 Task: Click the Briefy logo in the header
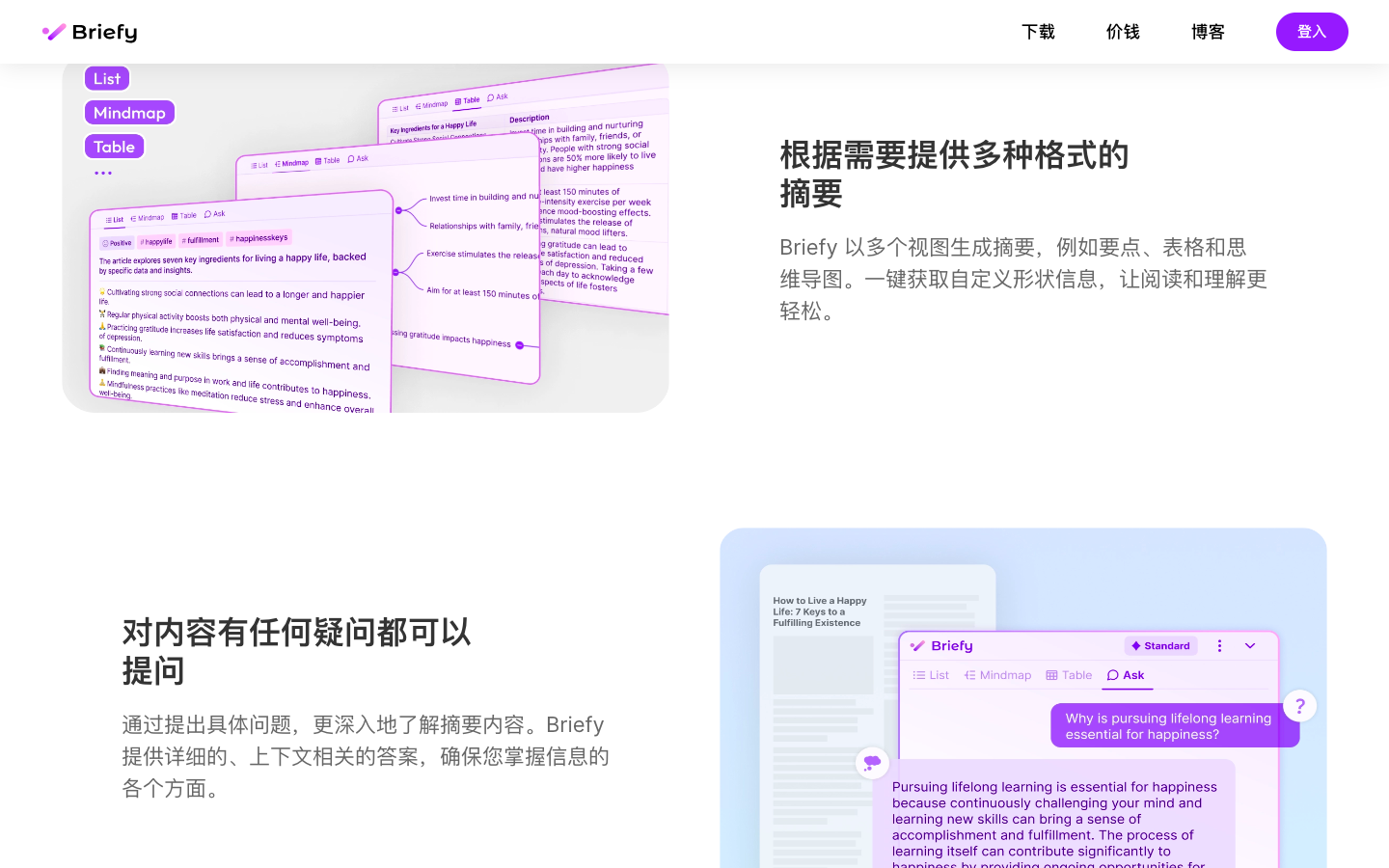coord(90,32)
